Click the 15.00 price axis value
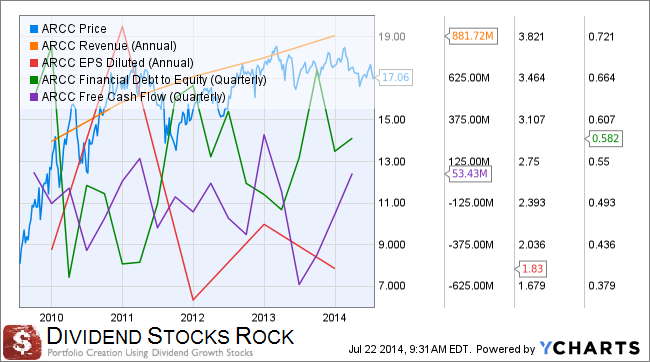Screen dimensions: 650x362 (x=392, y=120)
